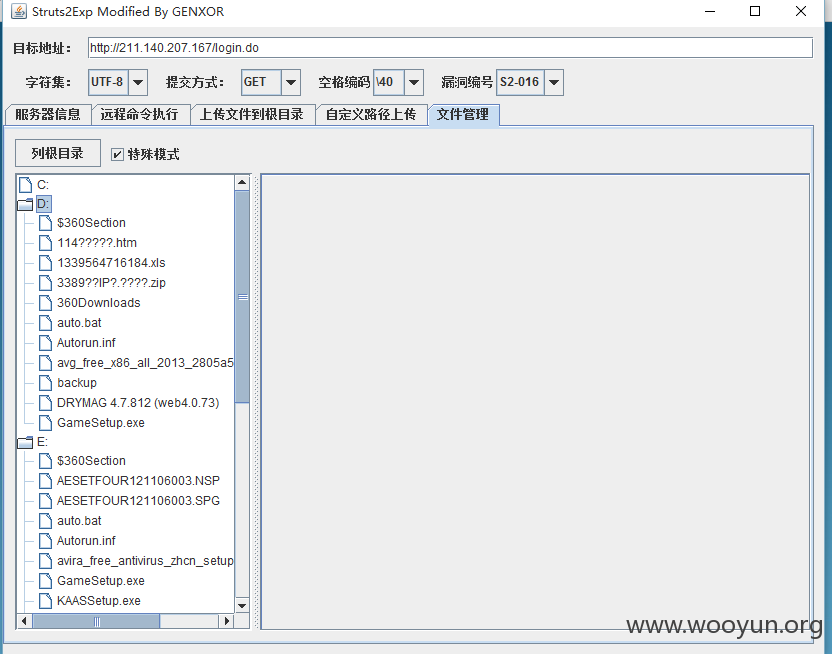832x654 pixels.
Task: Select $360Section under E: drive
Action: tap(91, 461)
